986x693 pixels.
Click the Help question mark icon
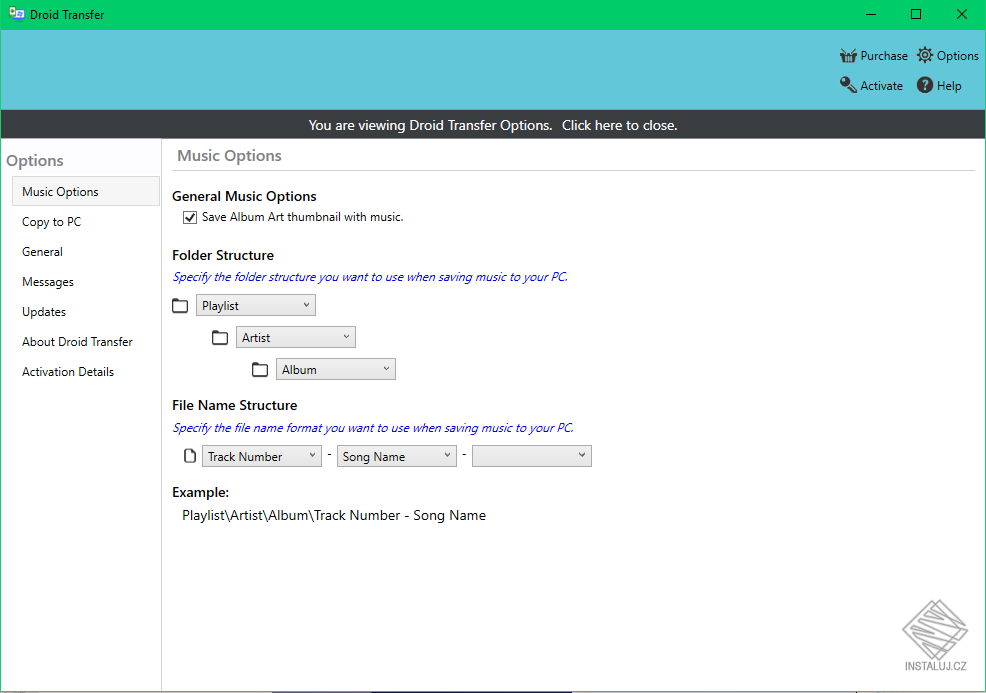(924, 85)
